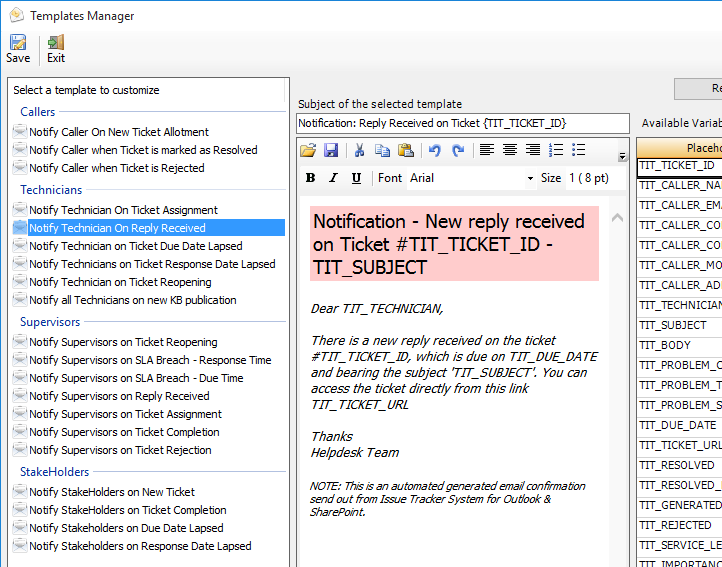
Task: Click the subject of the selected template field
Action: [x=463, y=123]
